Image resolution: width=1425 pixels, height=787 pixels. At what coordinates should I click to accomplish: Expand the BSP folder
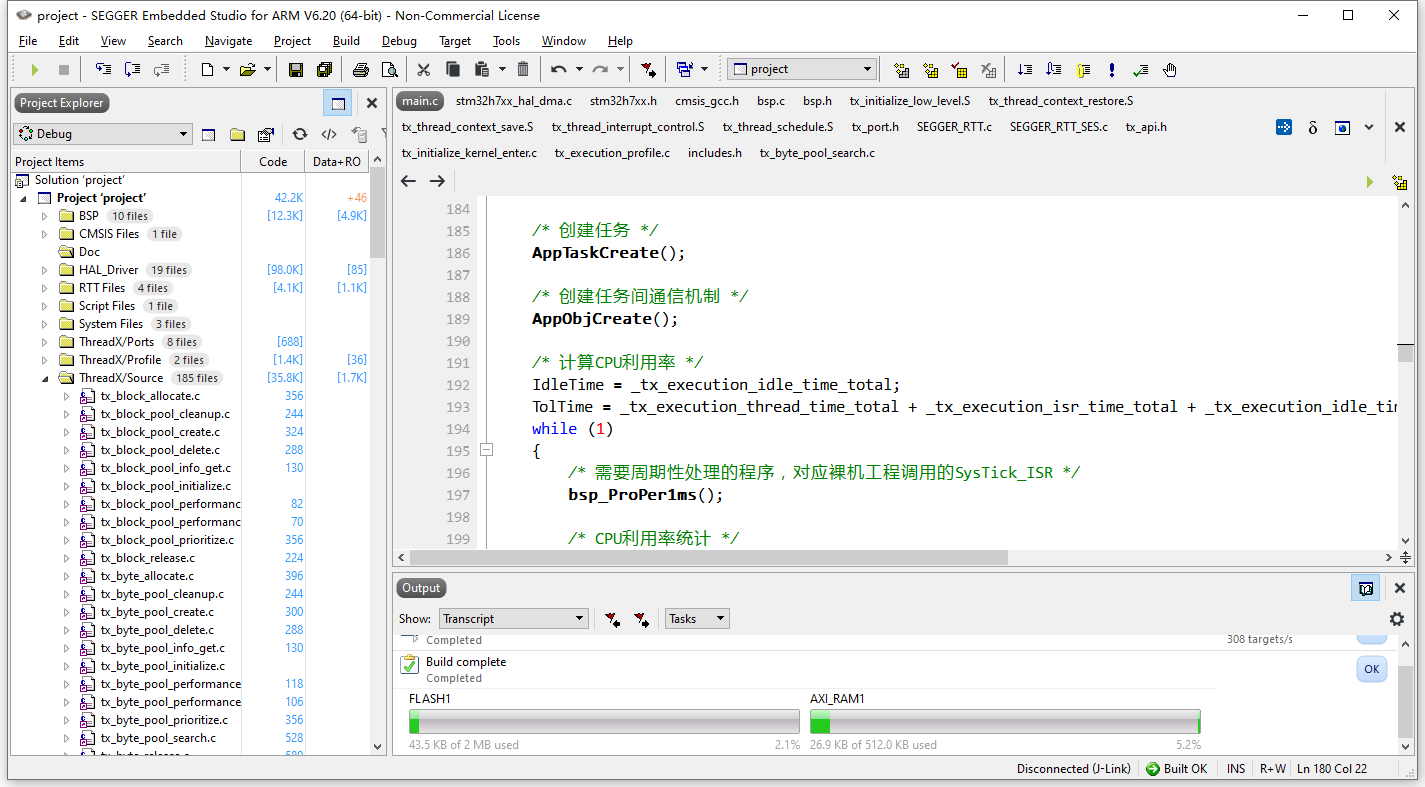44,216
